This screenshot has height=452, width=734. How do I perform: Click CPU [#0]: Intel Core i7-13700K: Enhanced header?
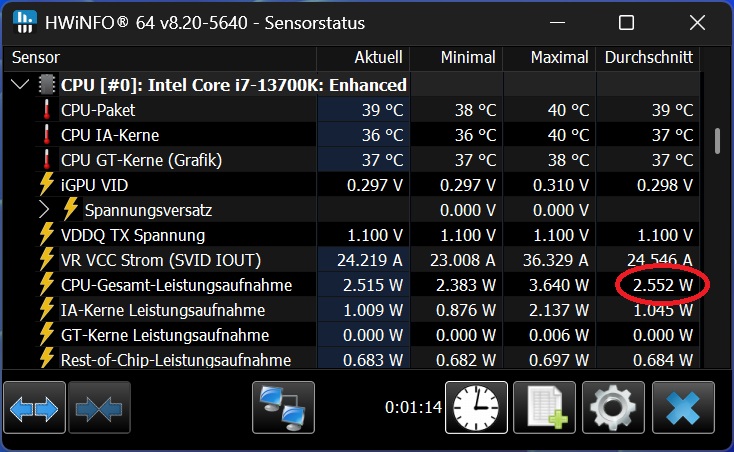(234, 85)
